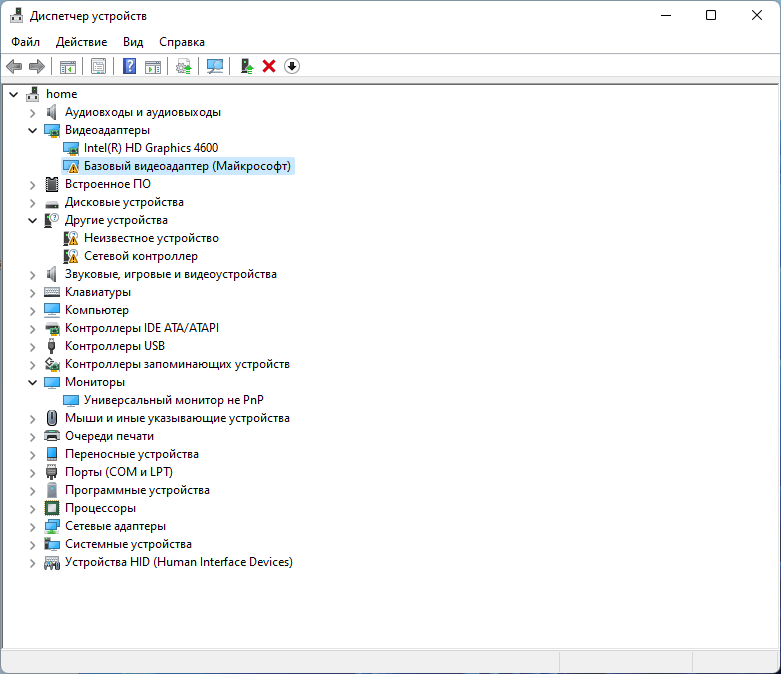781x674 pixels.
Task: Click the Процессоры CPU icon
Action: tap(52, 508)
